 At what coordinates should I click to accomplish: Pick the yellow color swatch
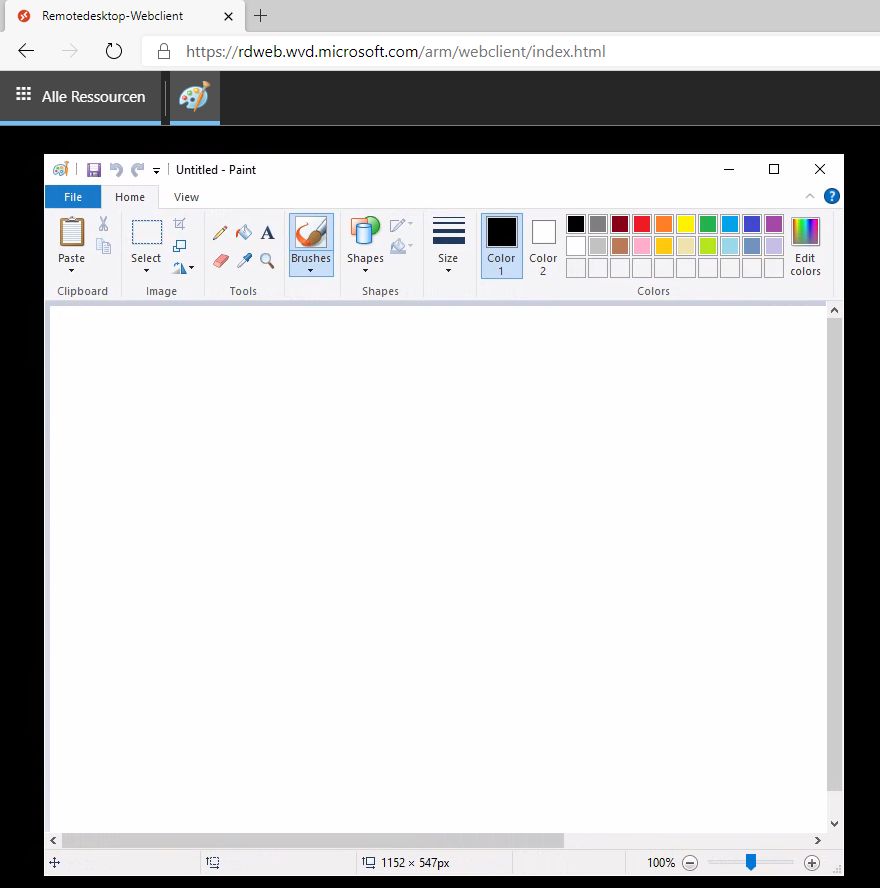click(686, 224)
